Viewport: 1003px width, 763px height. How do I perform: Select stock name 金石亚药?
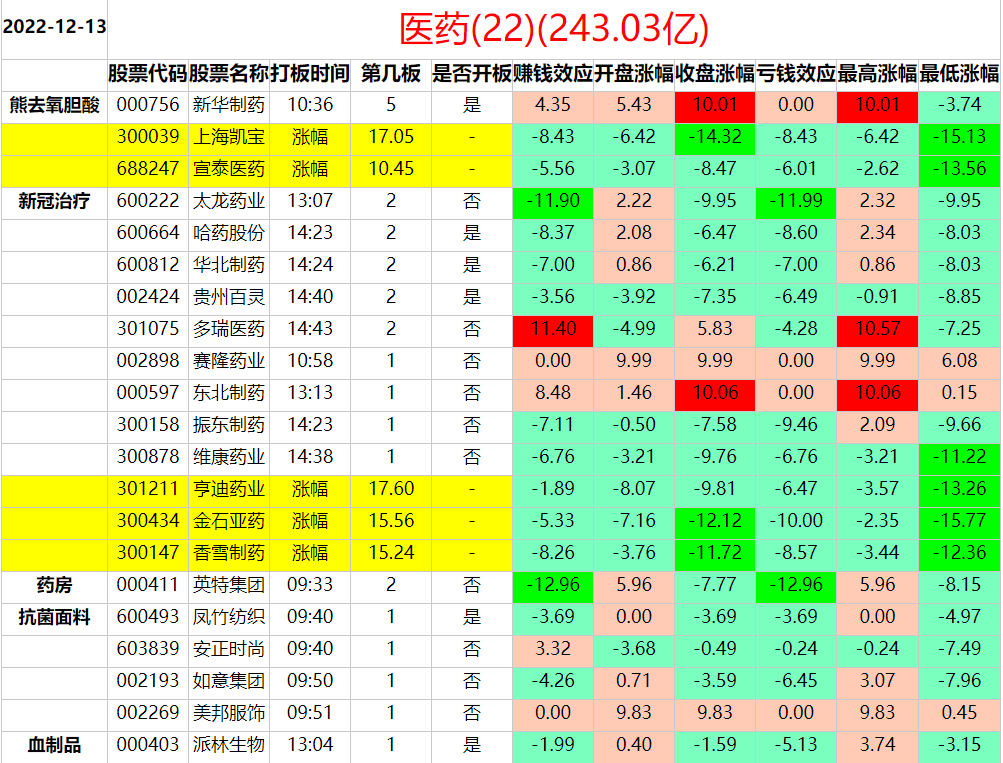click(x=229, y=521)
